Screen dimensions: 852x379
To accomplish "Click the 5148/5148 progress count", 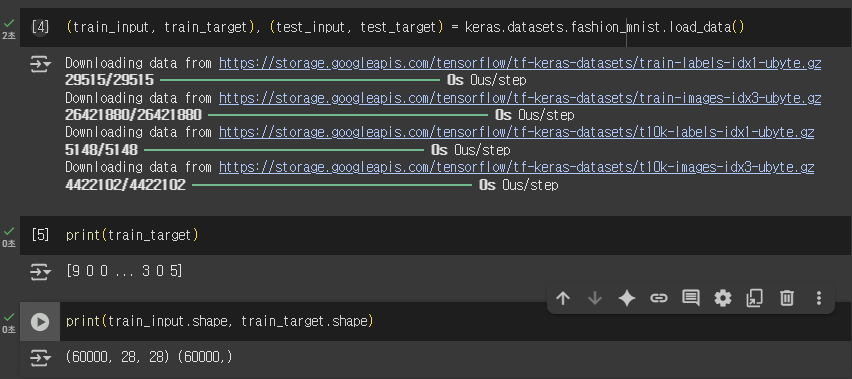I will (x=101, y=150).
